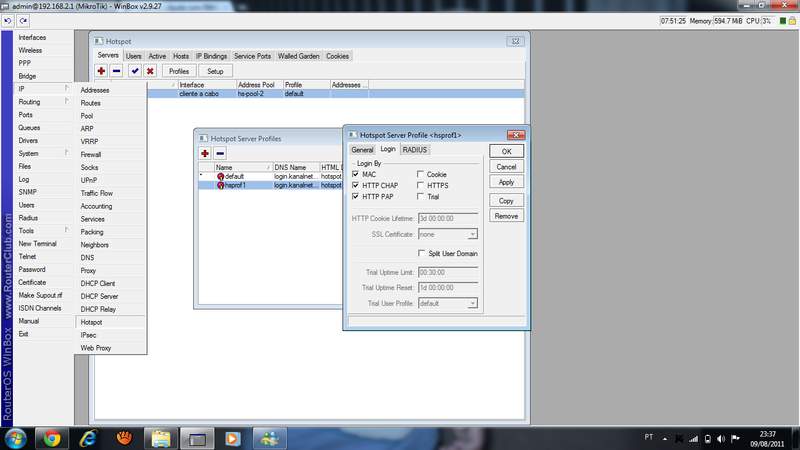Open the media player taskbar icon

(233, 438)
